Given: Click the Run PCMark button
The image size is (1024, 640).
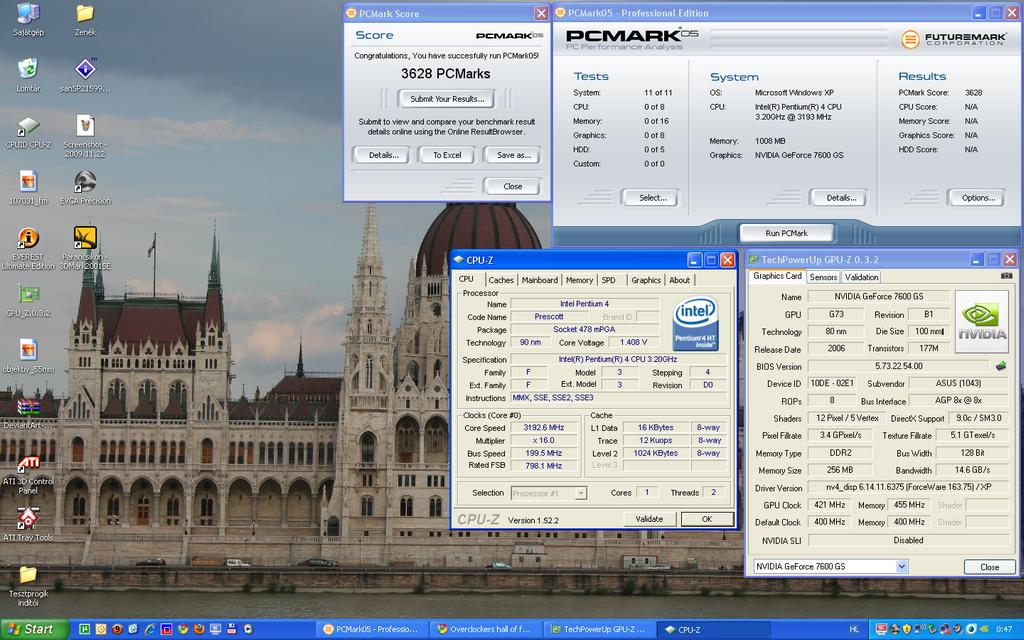Looking at the screenshot, I should (786, 232).
